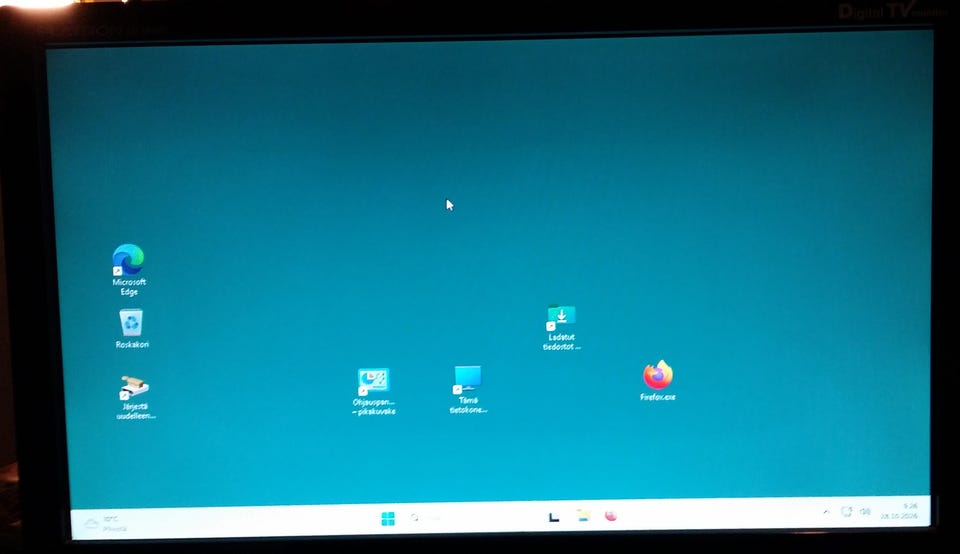
Task: Launch Firefox from the taskbar
Action: pos(610,515)
